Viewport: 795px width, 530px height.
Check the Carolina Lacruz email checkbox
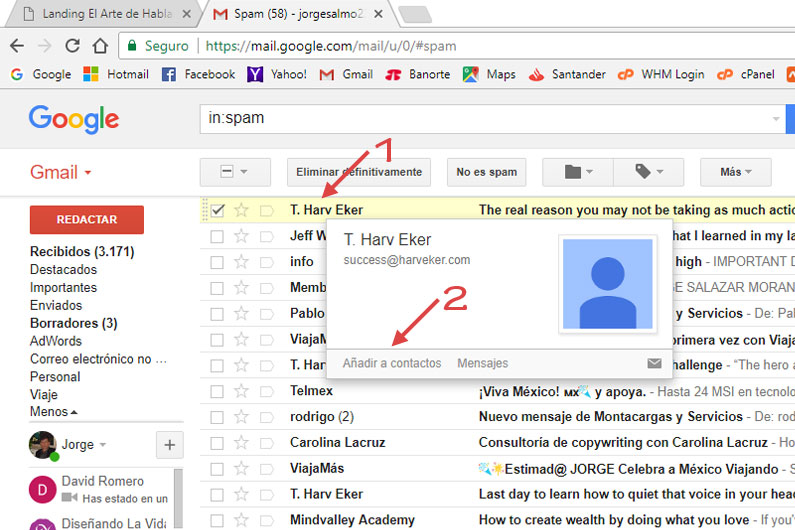tap(217, 443)
